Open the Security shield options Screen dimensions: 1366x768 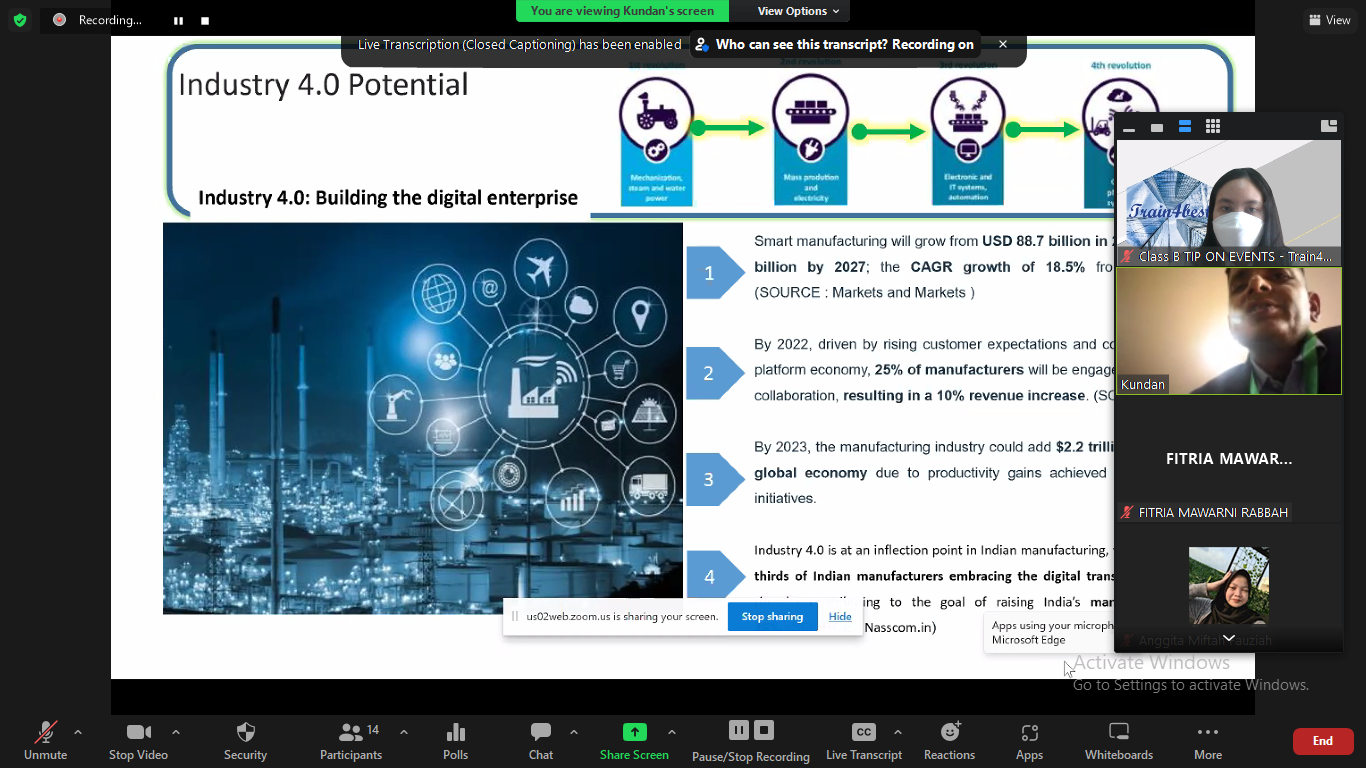point(245,733)
